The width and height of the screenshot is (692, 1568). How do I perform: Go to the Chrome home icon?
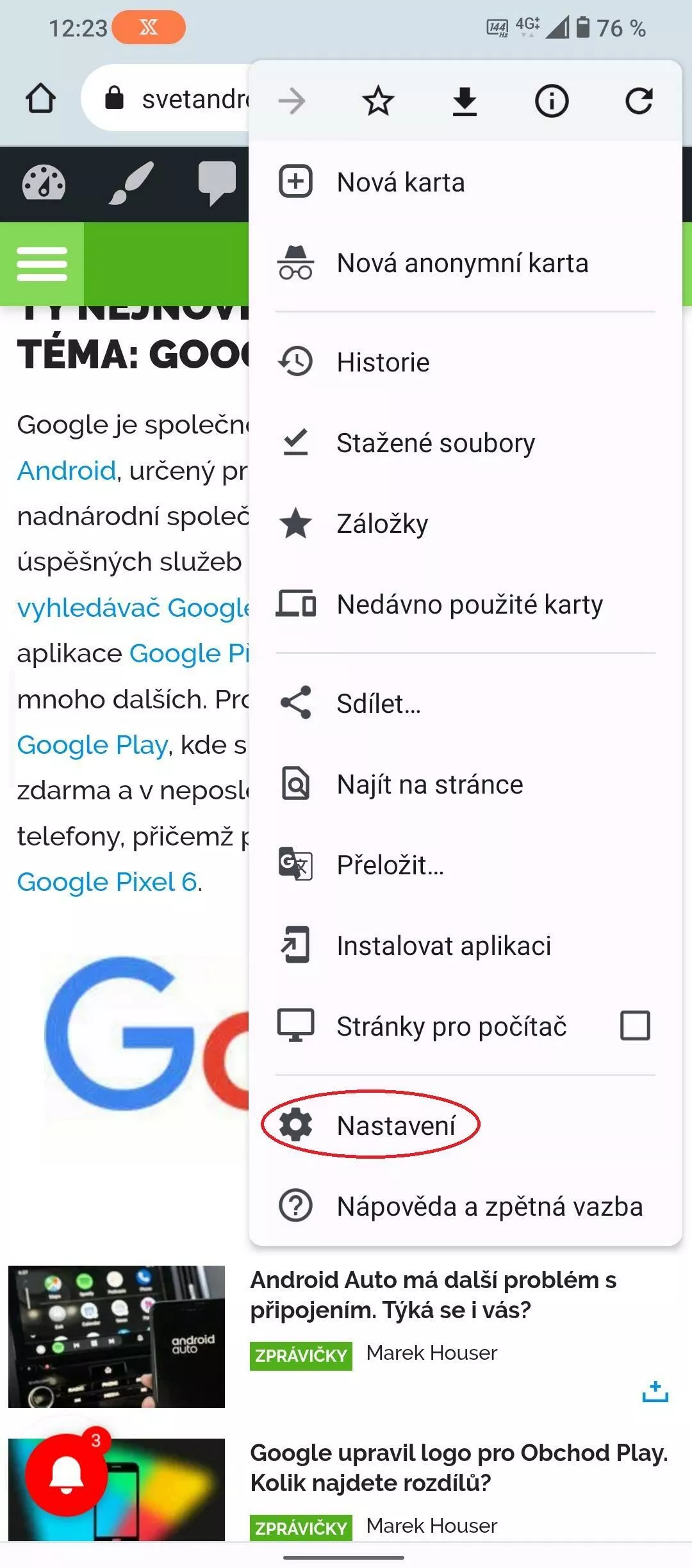(40, 99)
